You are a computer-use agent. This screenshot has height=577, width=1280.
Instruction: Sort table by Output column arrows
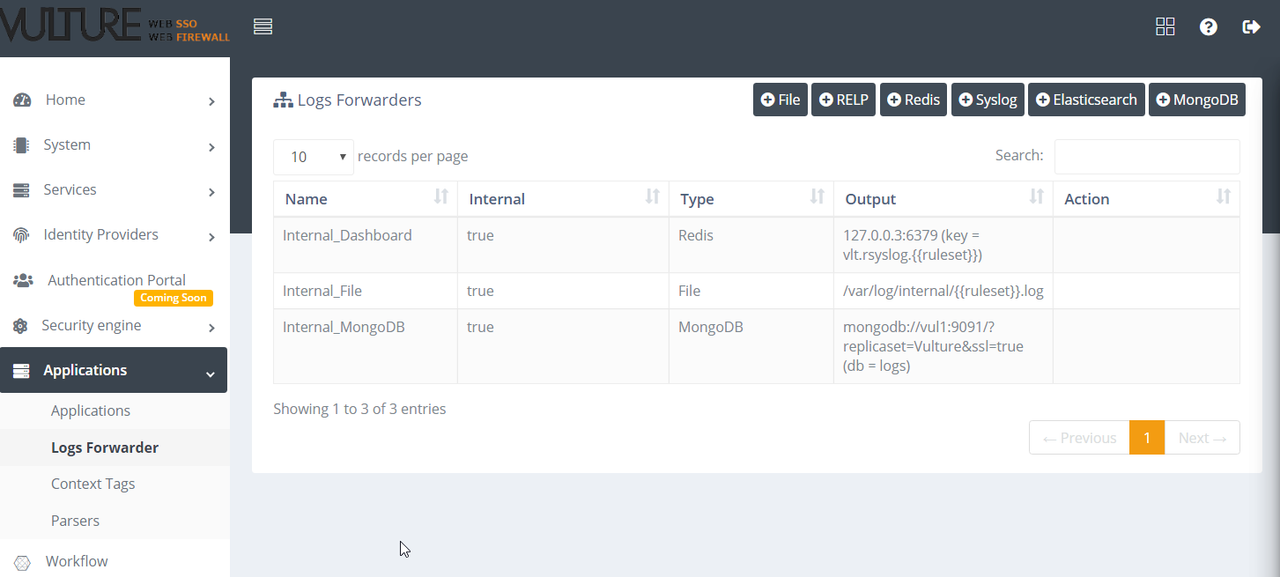click(1036, 197)
